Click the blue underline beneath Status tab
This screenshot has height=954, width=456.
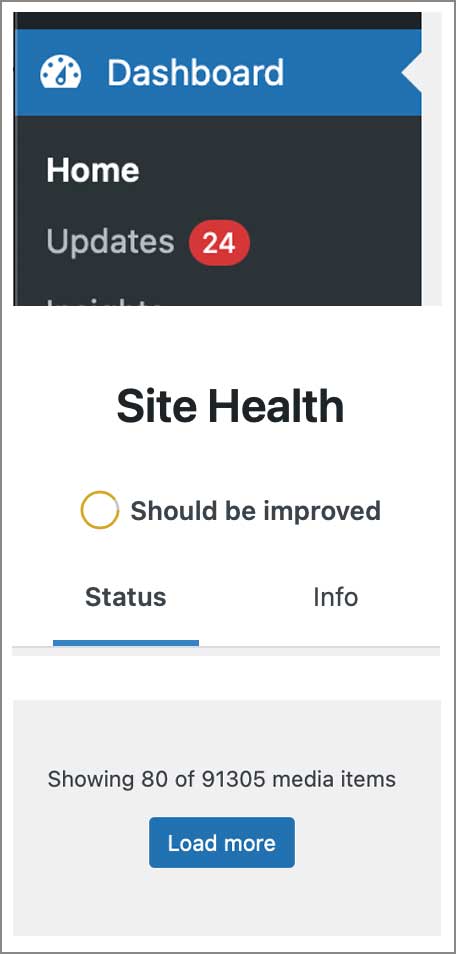click(125, 642)
